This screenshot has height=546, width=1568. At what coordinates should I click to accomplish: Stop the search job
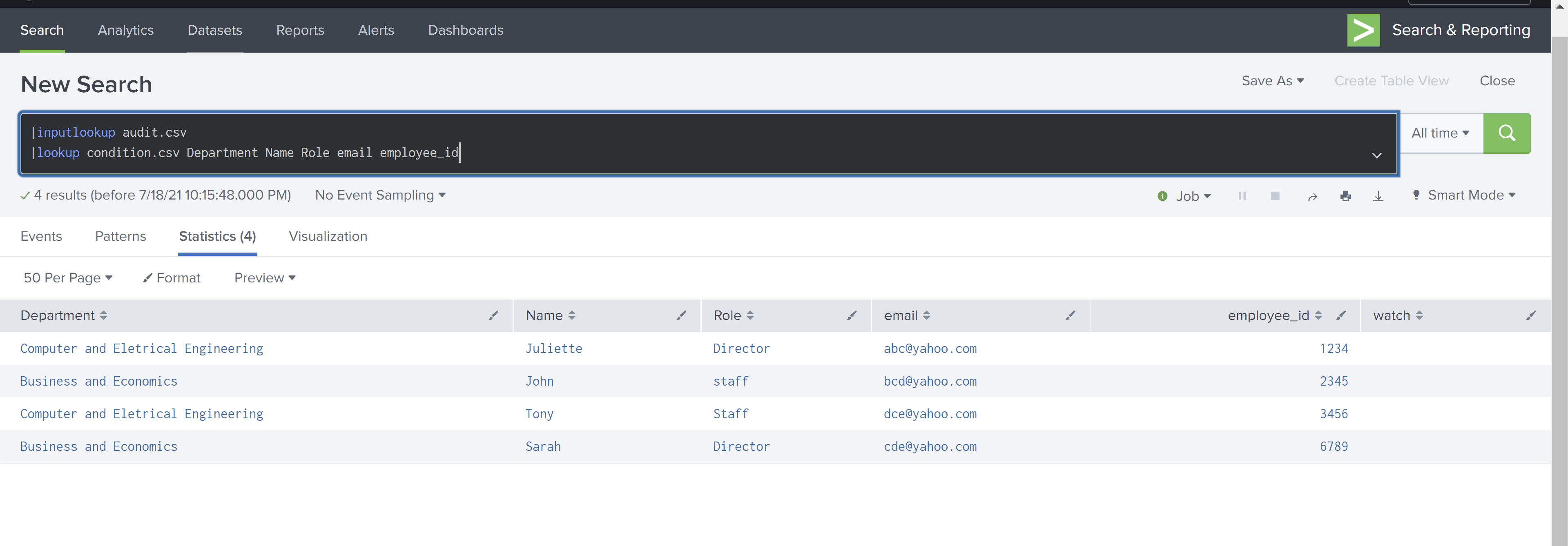1275,196
